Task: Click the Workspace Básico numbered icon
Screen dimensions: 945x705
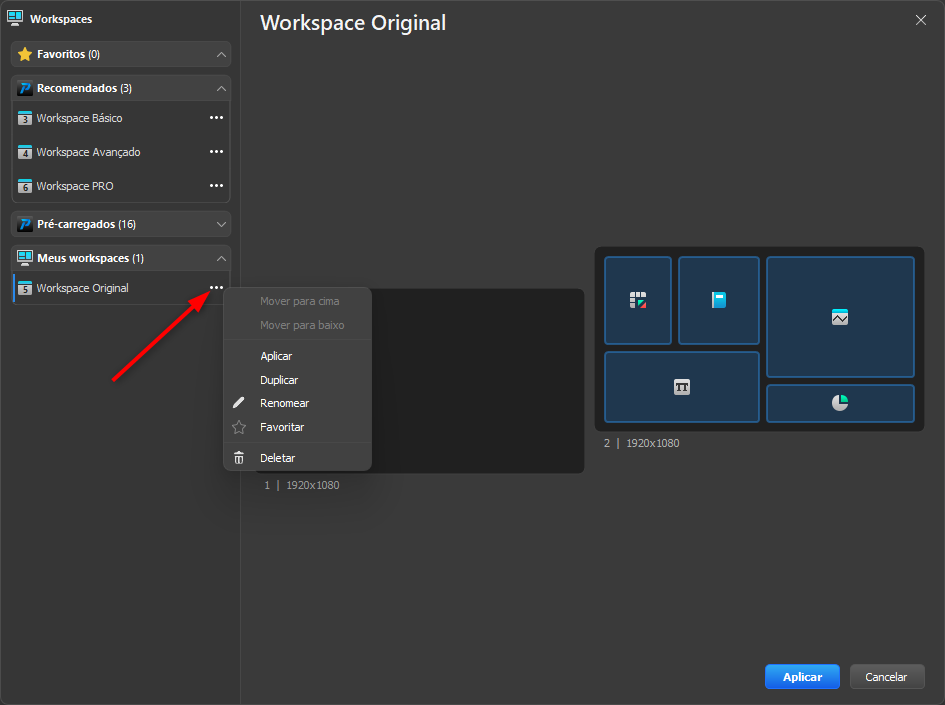Action: click(25, 118)
